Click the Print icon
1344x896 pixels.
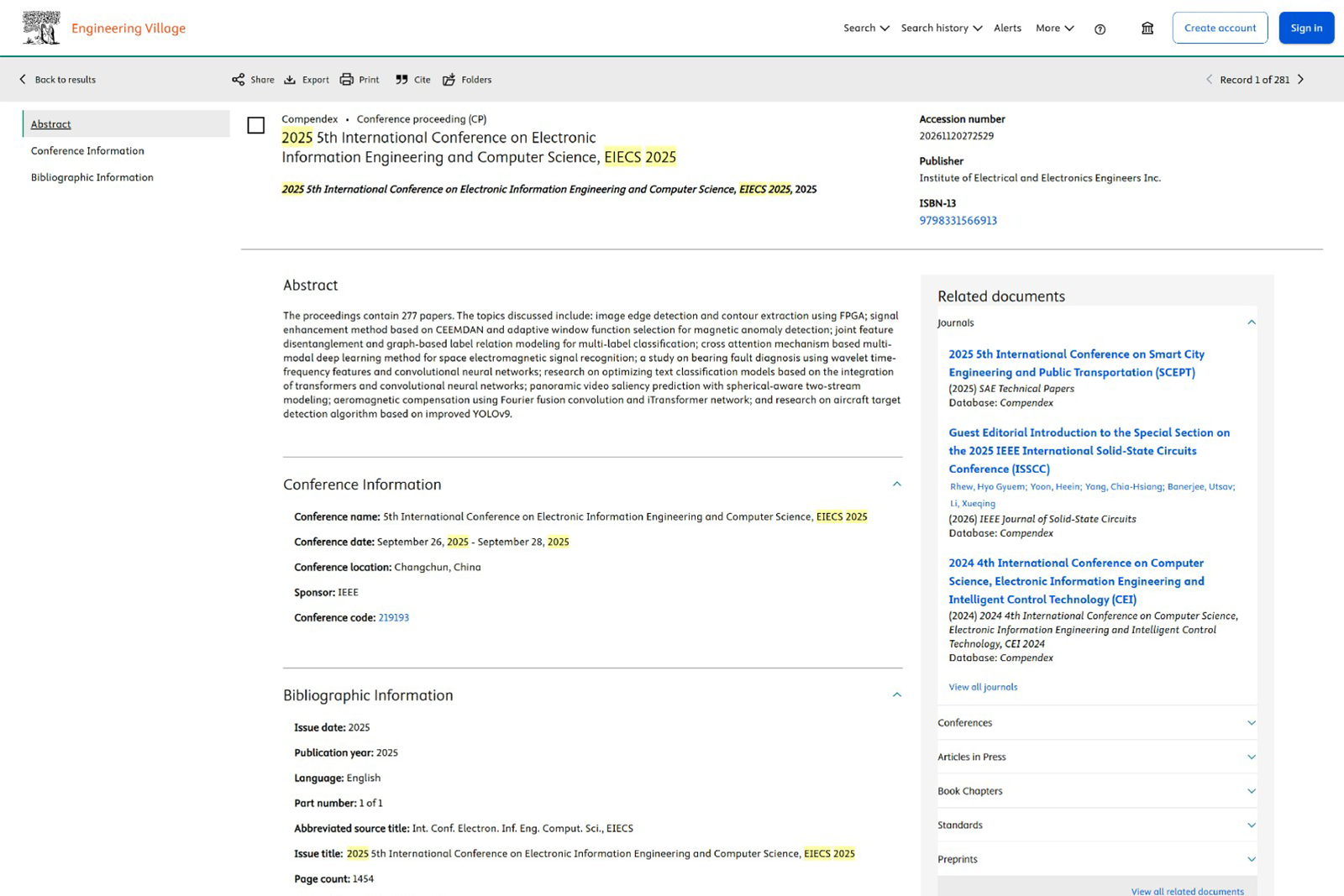347,80
